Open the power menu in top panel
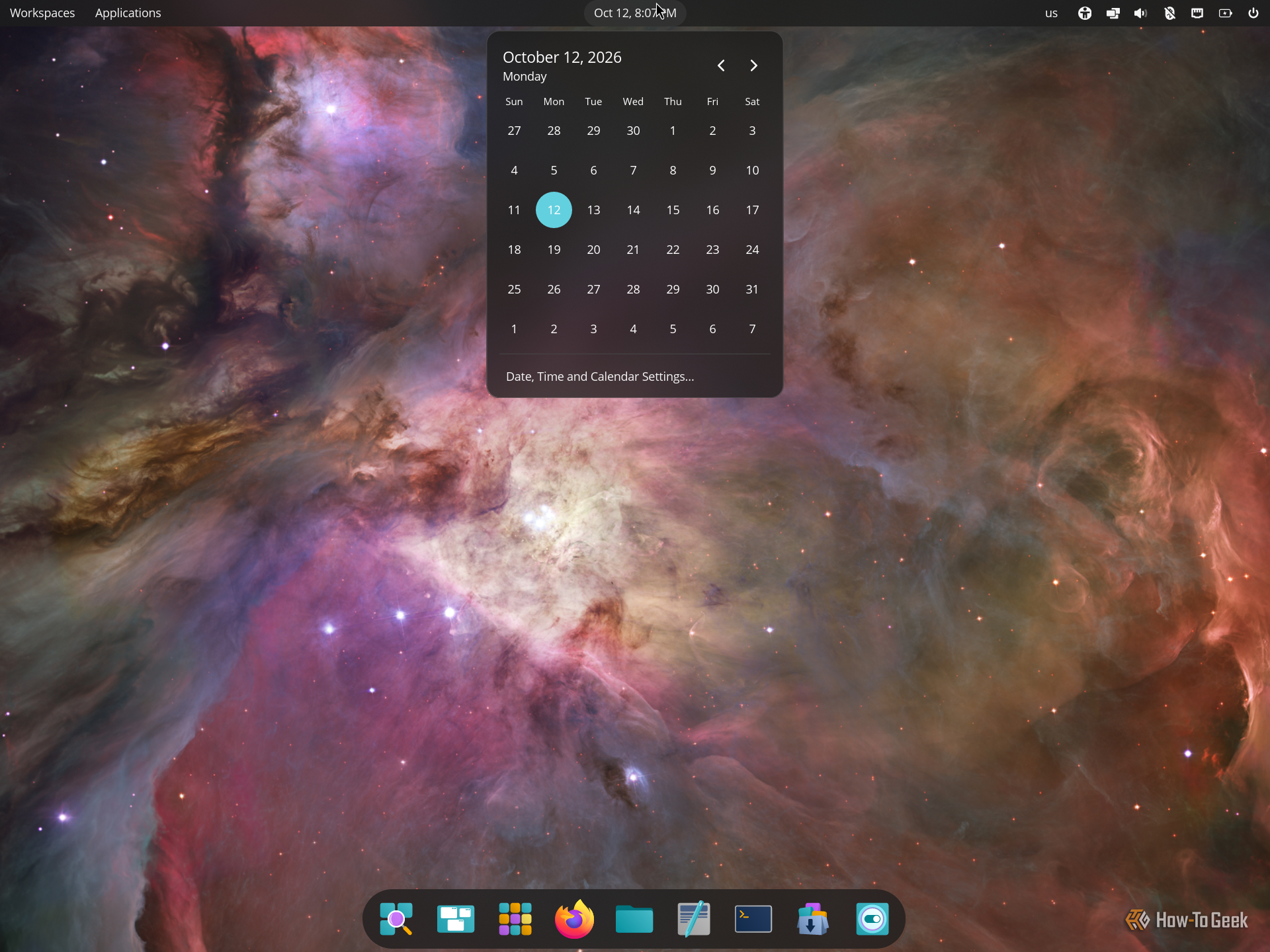Viewport: 1270px width, 952px height. pos(1253,13)
